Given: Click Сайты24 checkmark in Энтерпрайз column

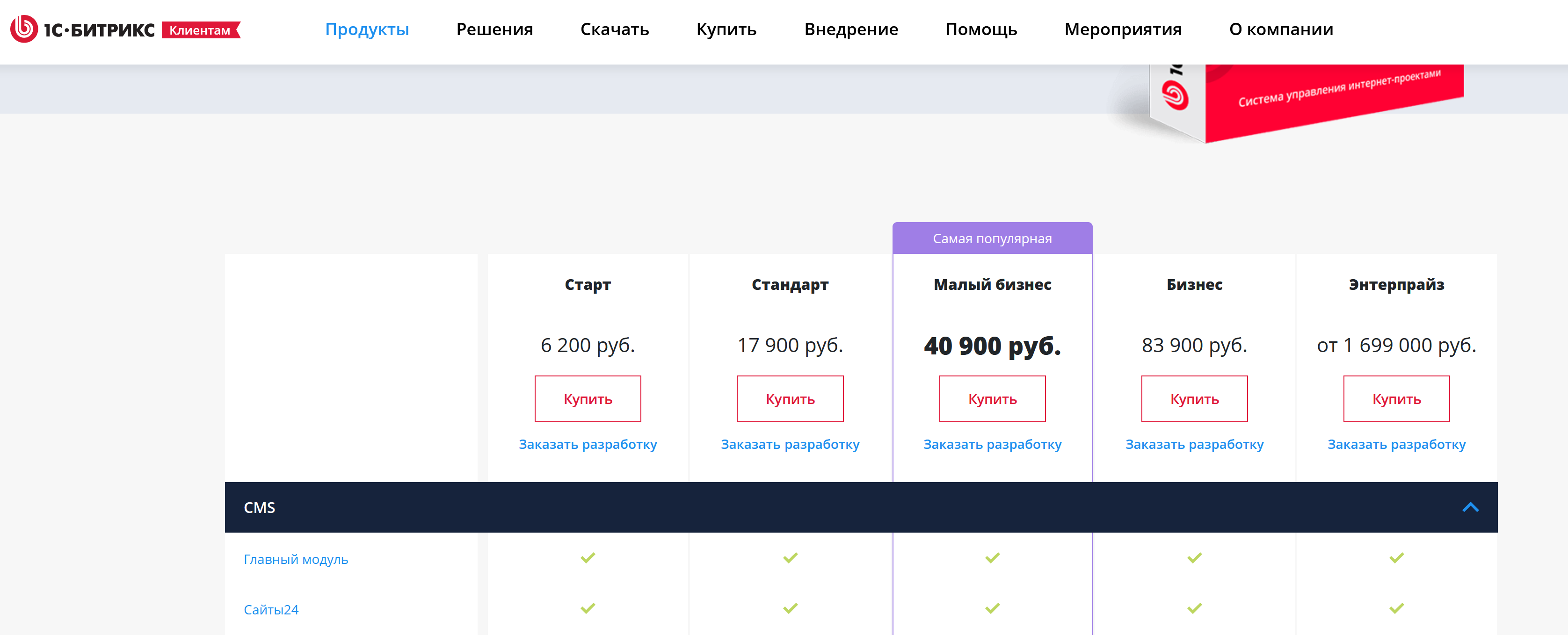Looking at the screenshot, I should (1397, 608).
